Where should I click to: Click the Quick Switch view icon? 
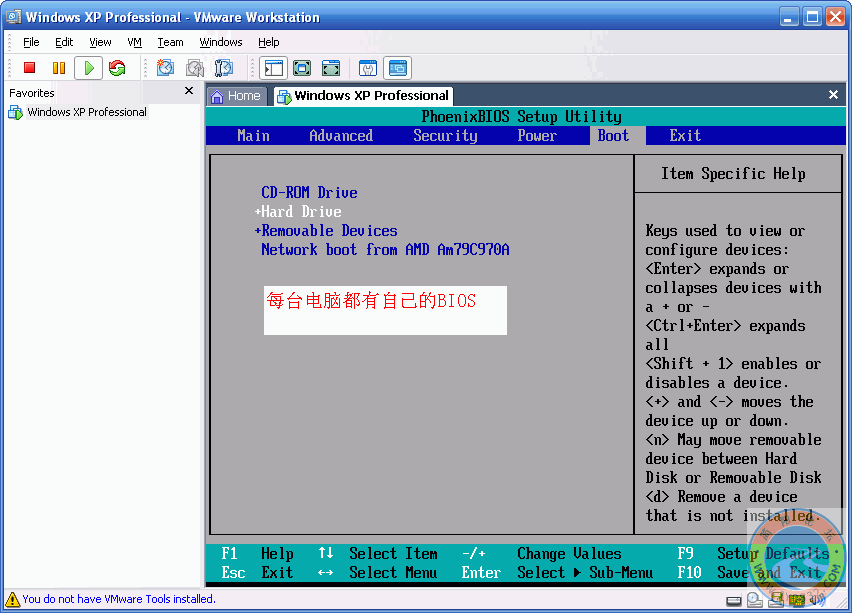click(x=302, y=68)
